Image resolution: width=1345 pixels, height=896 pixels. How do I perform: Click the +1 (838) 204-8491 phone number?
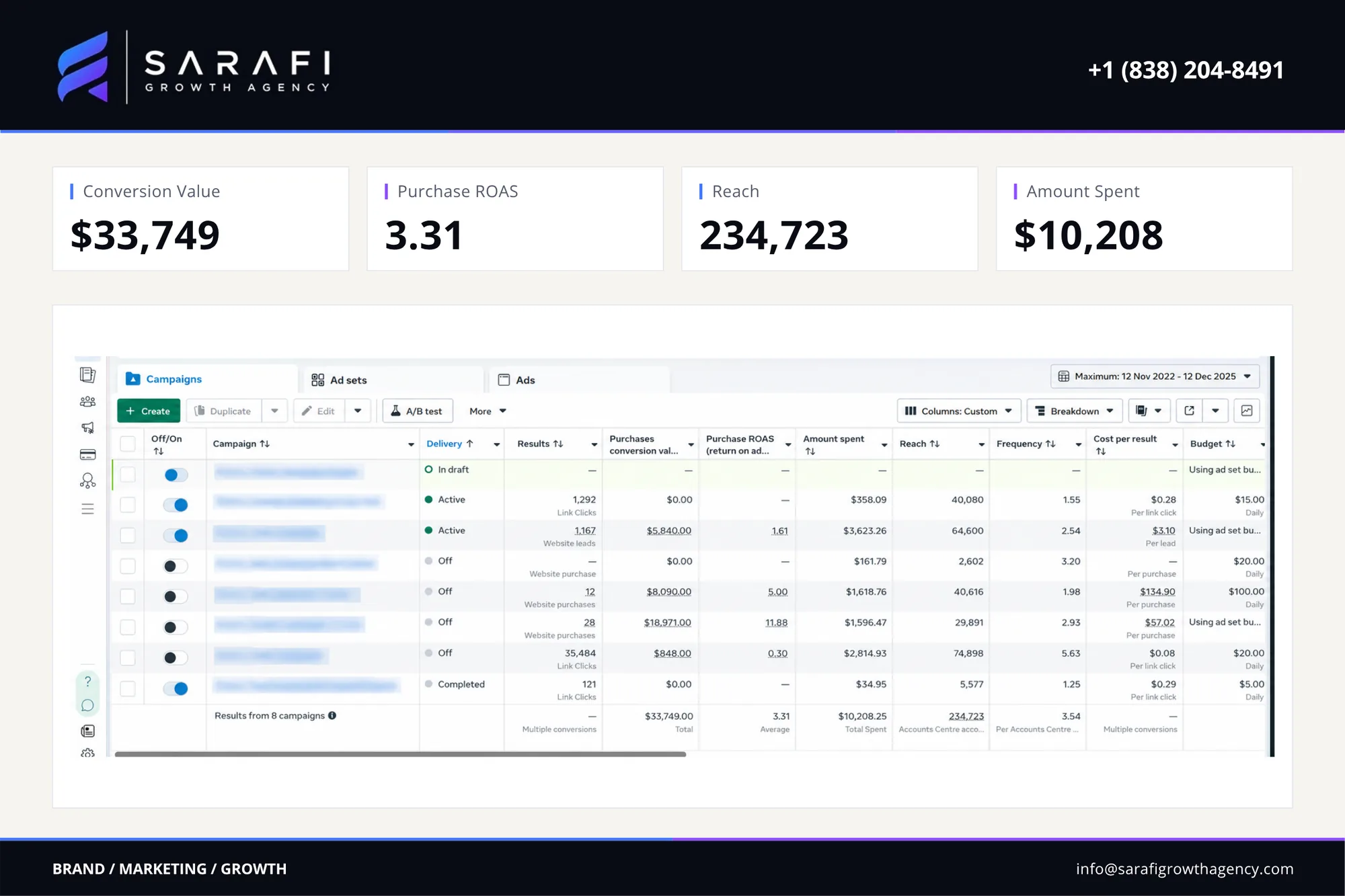tap(1186, 70)
